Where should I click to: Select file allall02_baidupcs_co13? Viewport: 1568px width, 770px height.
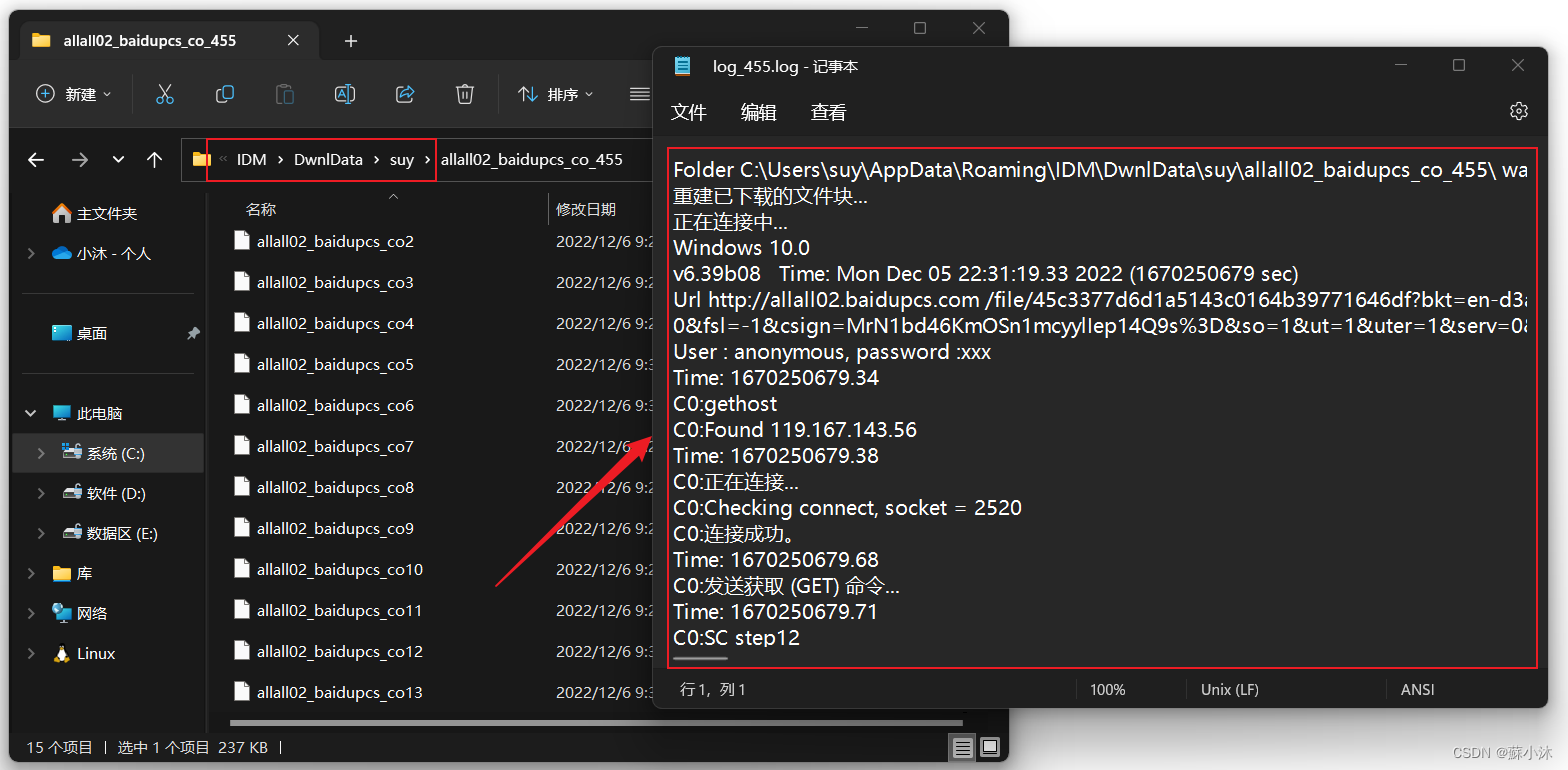point(340,692)
